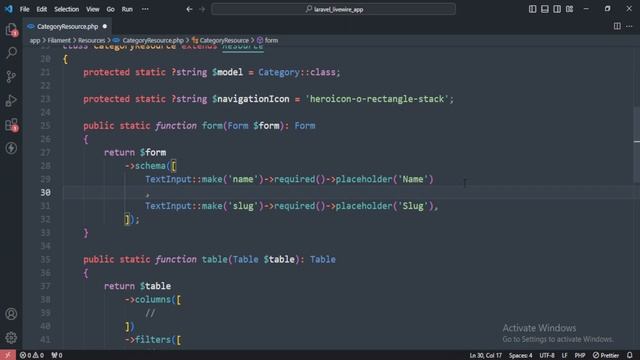640x360 pixels.
Task: Open the Run and Debug view
Action: click(x=11, y=100)
